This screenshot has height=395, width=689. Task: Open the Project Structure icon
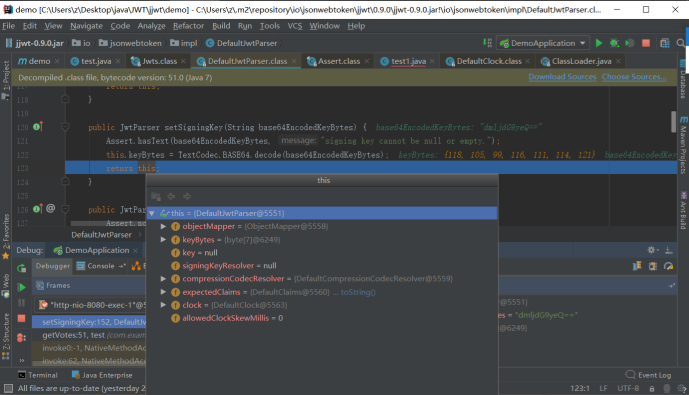664,43
